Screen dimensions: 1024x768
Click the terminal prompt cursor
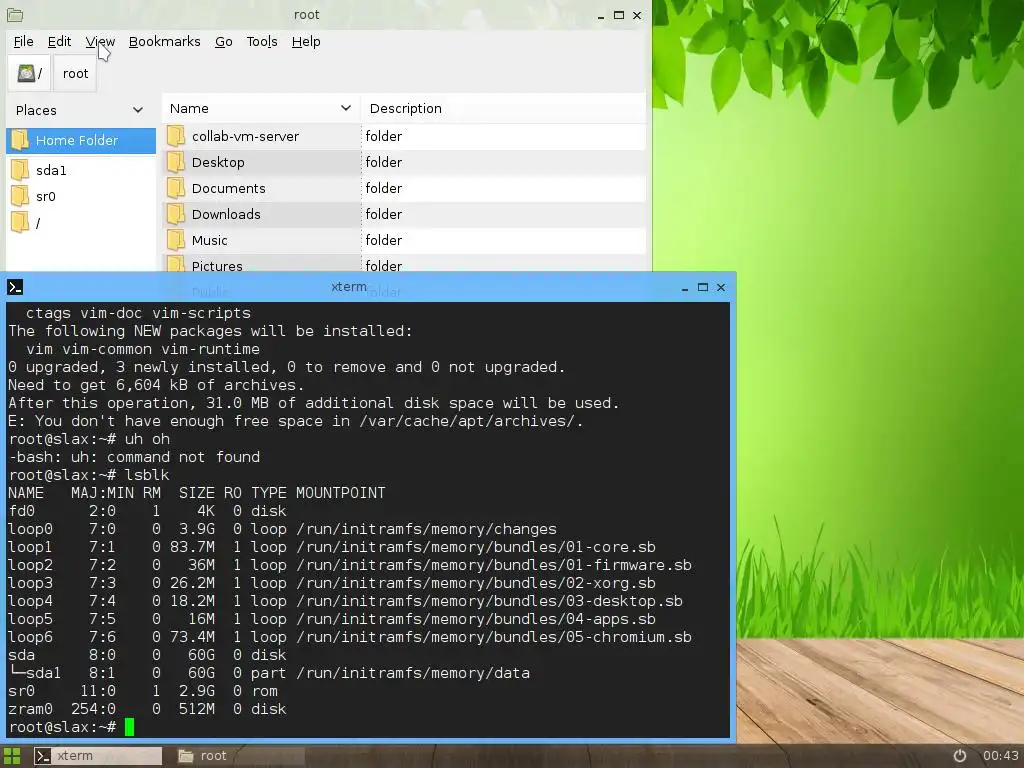tap(129, 727)
